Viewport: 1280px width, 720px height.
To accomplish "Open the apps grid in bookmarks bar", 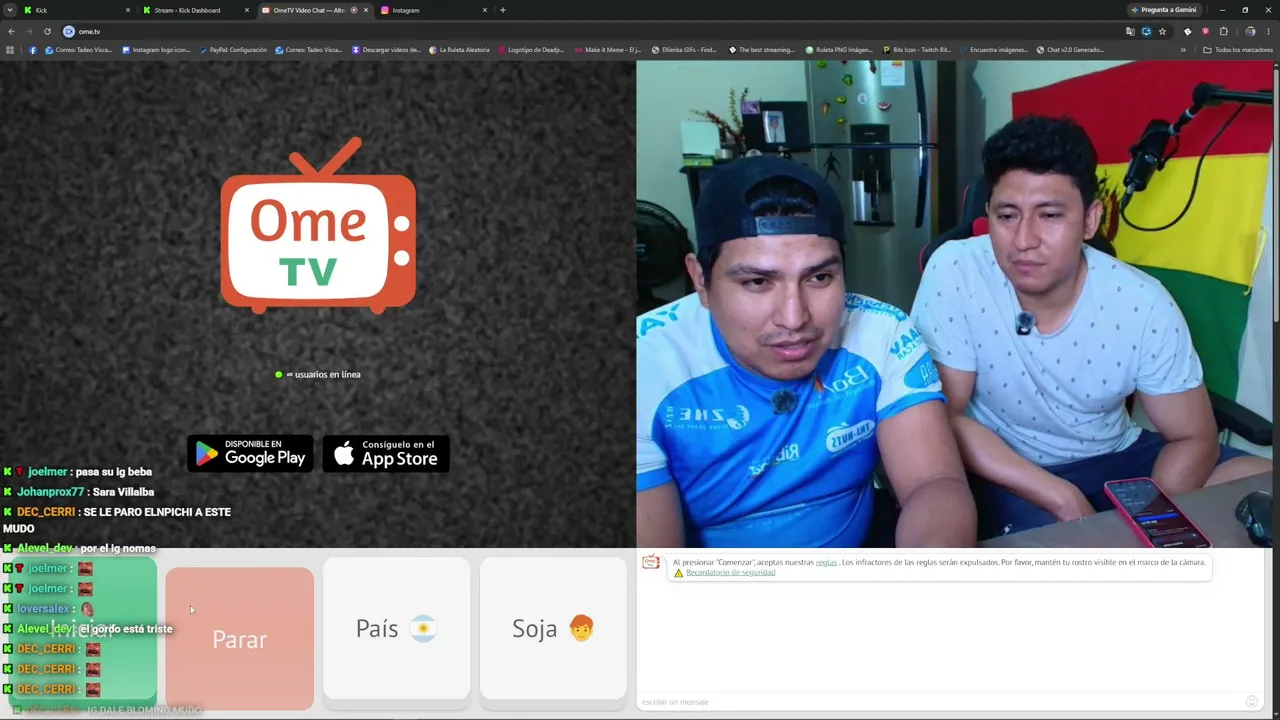I will (x=10, y=50).
